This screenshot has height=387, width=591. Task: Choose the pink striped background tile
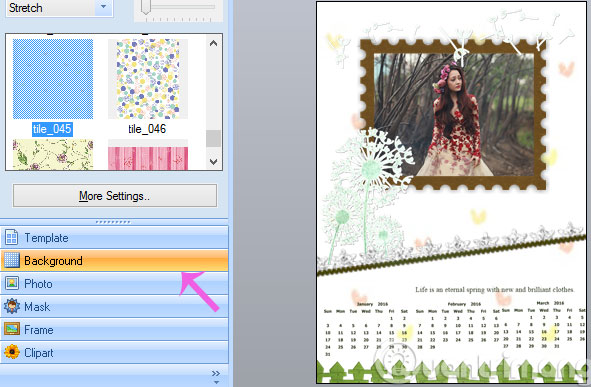click(x=148, y=155)
